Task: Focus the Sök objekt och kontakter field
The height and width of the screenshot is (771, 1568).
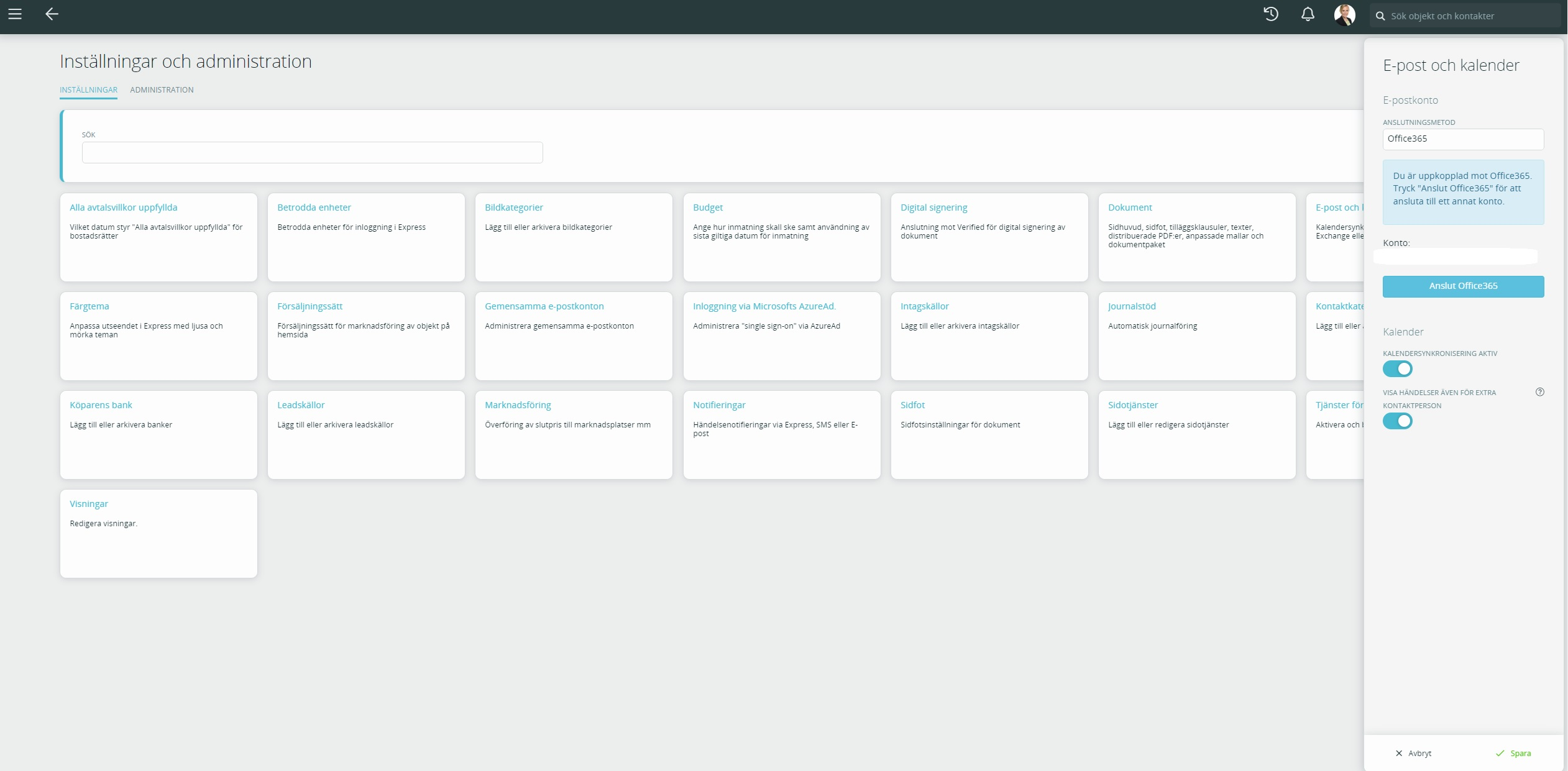Action: pos(1470,16)
